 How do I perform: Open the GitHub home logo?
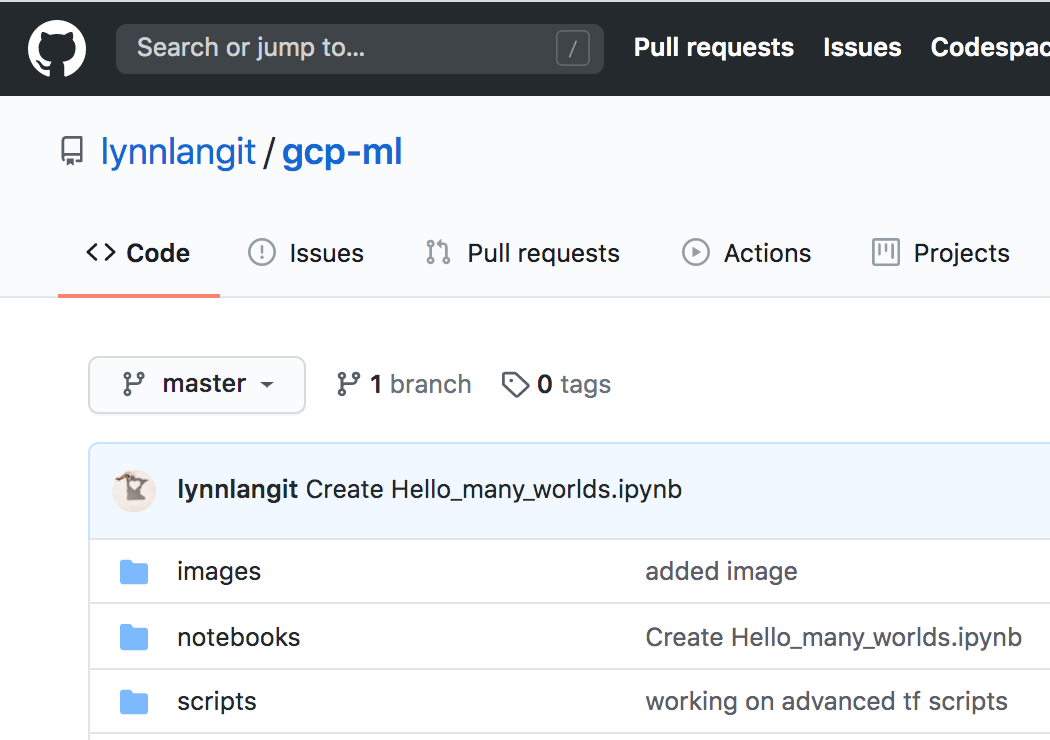(57, 48)
